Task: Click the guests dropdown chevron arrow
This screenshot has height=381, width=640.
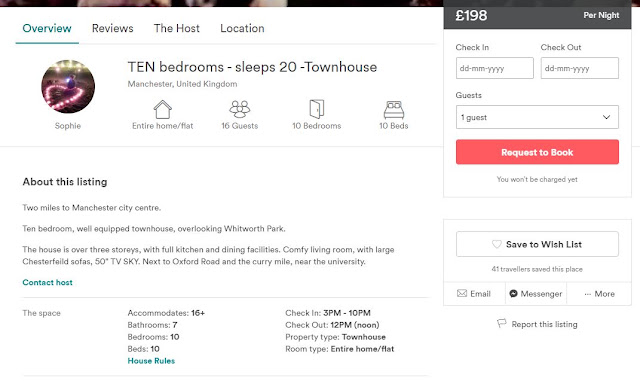Action: point(607,117)
